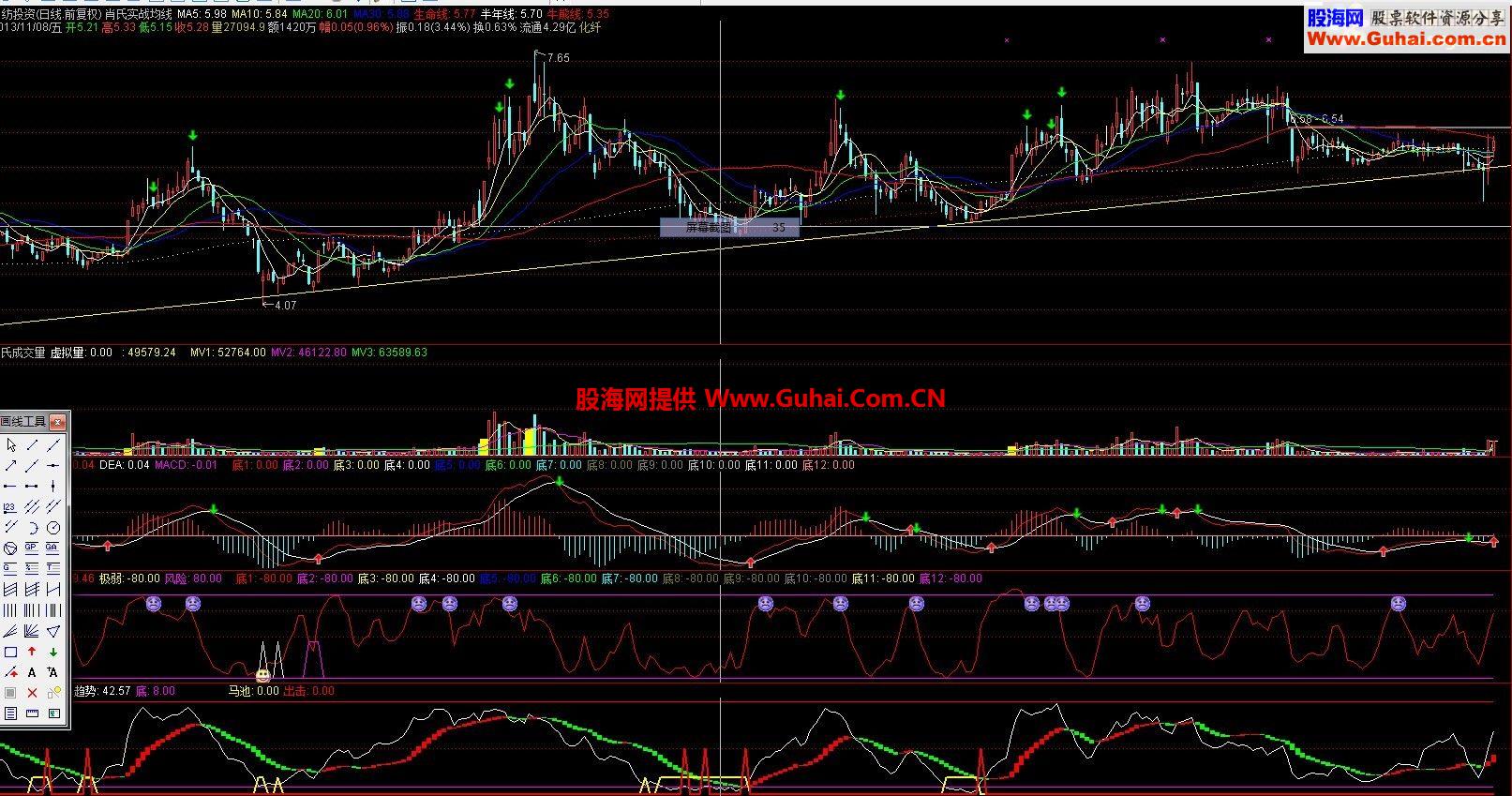Image resolution: width=1512 pixels, height=796 pixels.
Task: Select the vertical line drawing tool
Action: pos(53,486)
